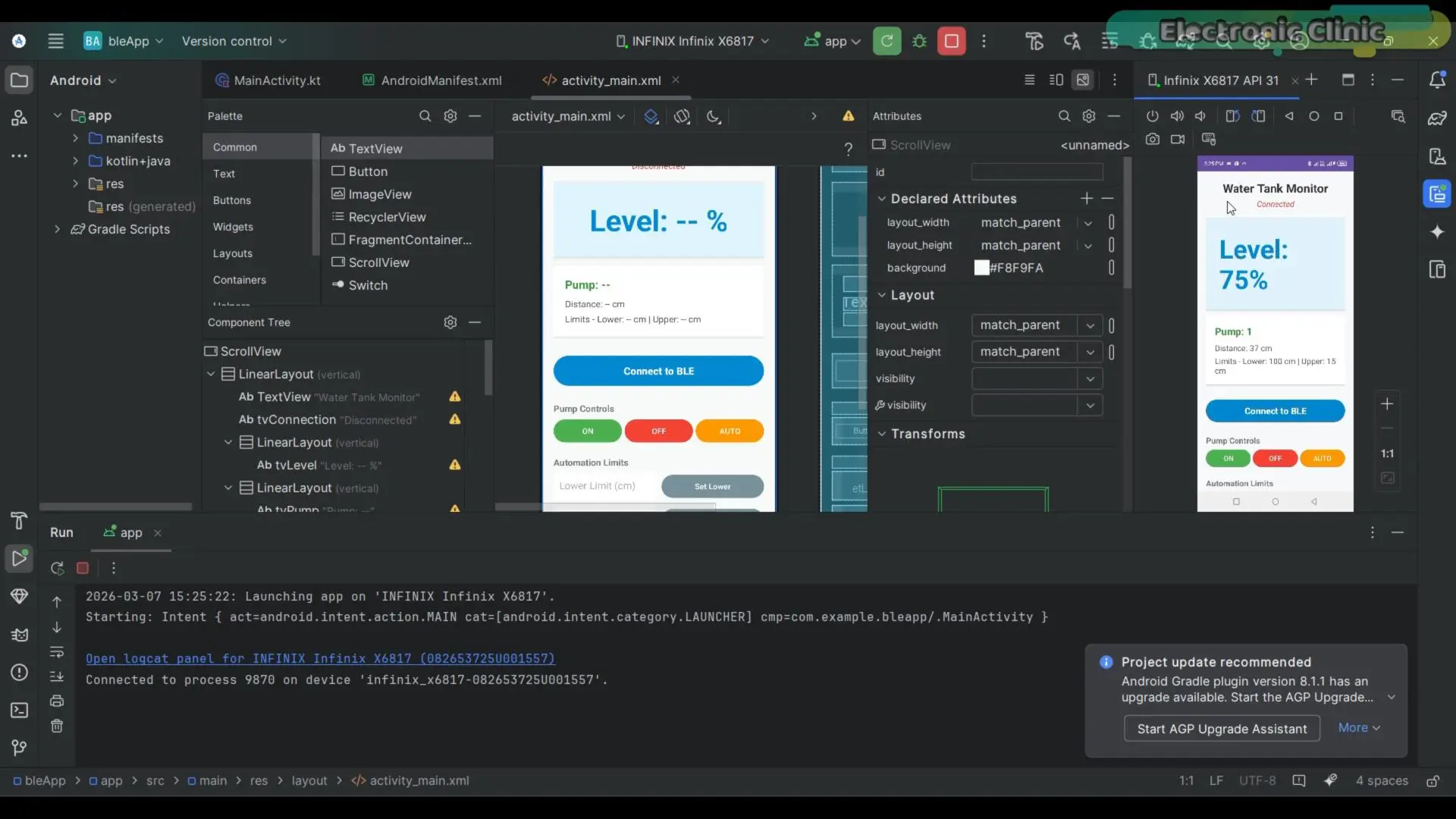Expand Gradle Scripts node
The image size is (1456, 819).
tap(57, 229)
